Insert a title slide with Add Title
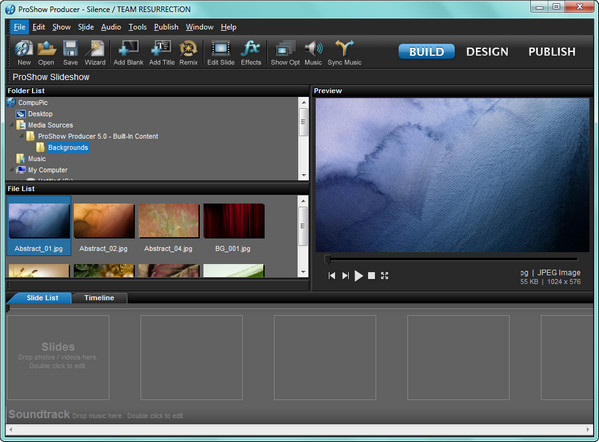The width and height of the screenshot is (599, 442). click(x=162, y=52)
